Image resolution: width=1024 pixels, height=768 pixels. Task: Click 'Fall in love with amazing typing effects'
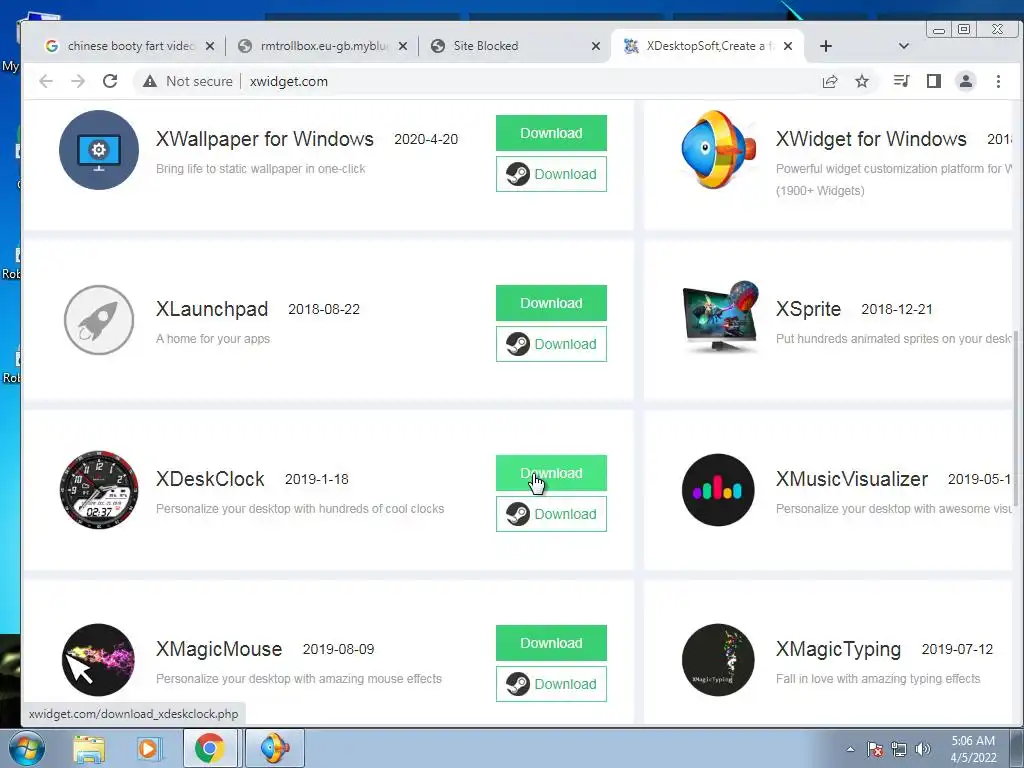(878, 679)
